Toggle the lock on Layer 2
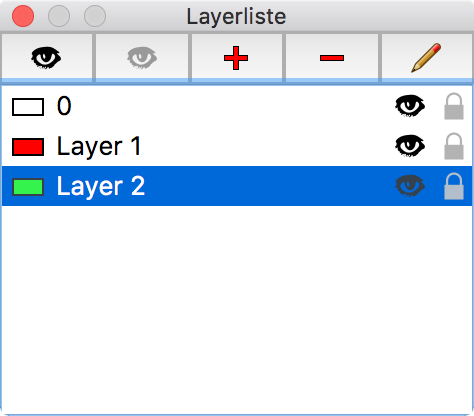This screenshot has width=474, height=416. (x=454, y=186)
